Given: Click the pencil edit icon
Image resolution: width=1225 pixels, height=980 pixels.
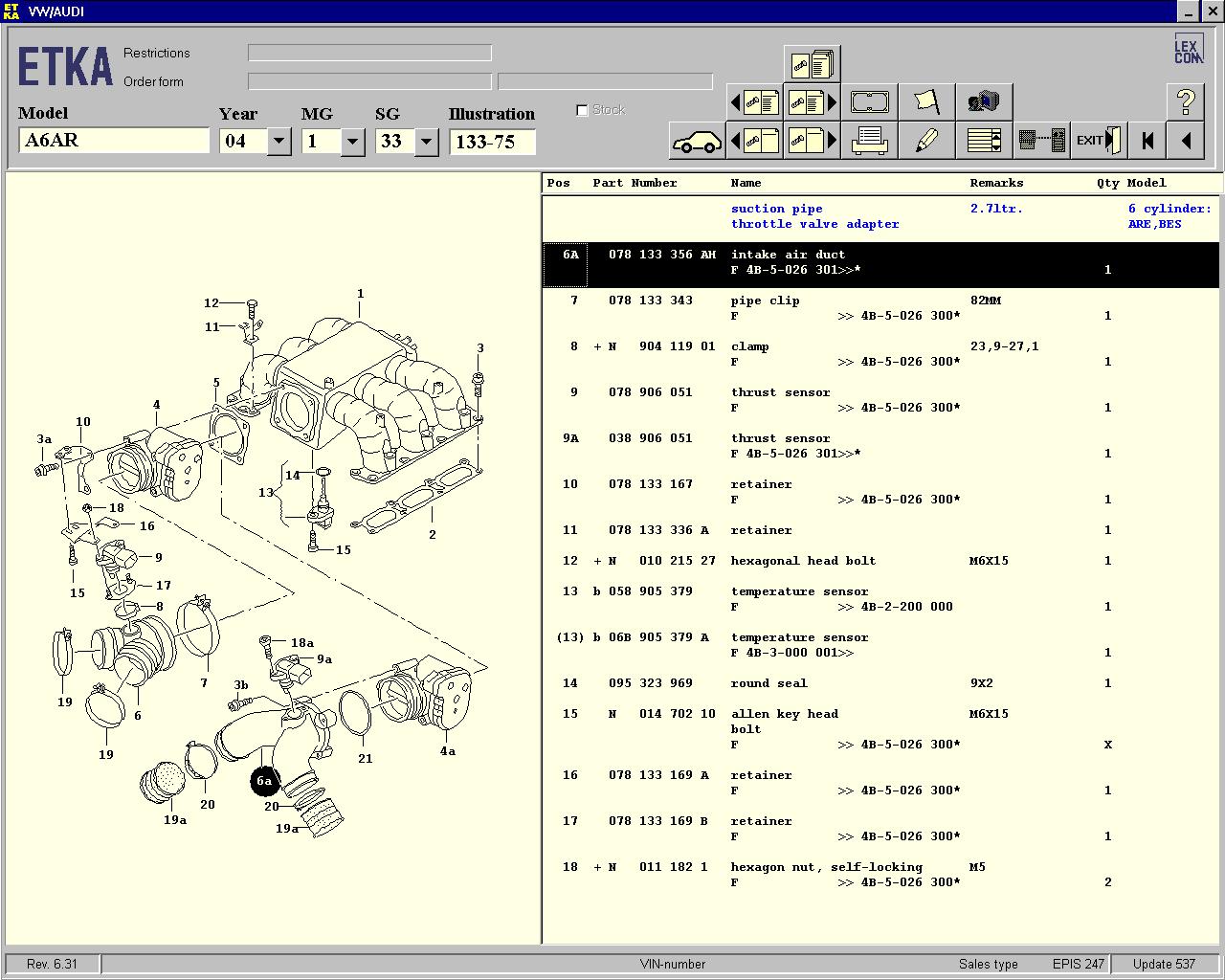Looking at the screenshot, I should [926, 141].
